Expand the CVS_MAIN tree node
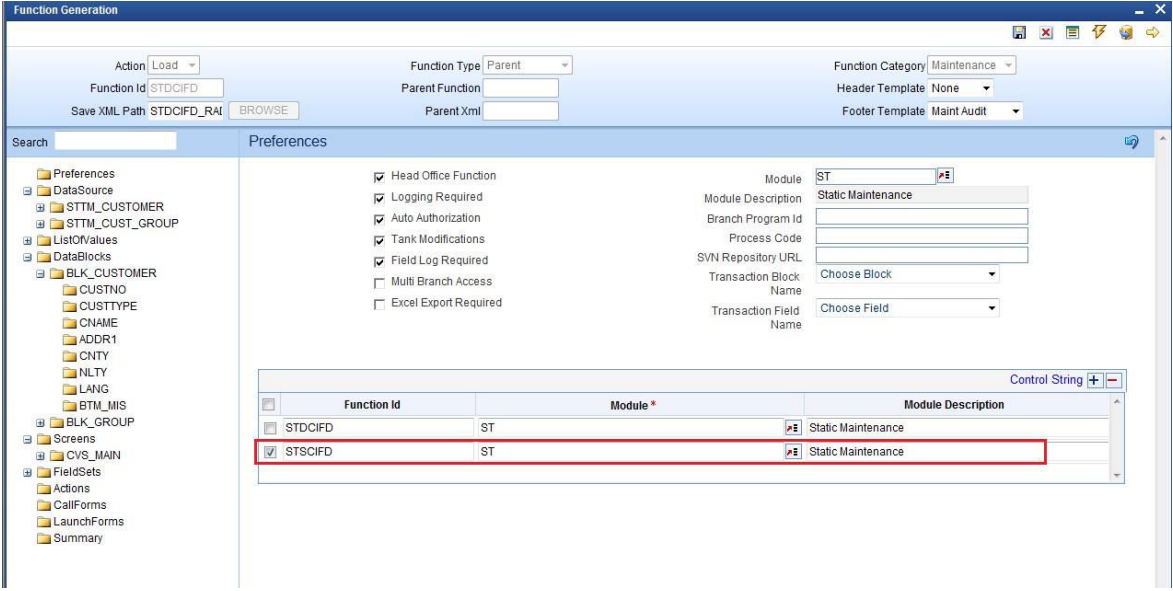Screen dimensions: 1173x591 (40, 456)
